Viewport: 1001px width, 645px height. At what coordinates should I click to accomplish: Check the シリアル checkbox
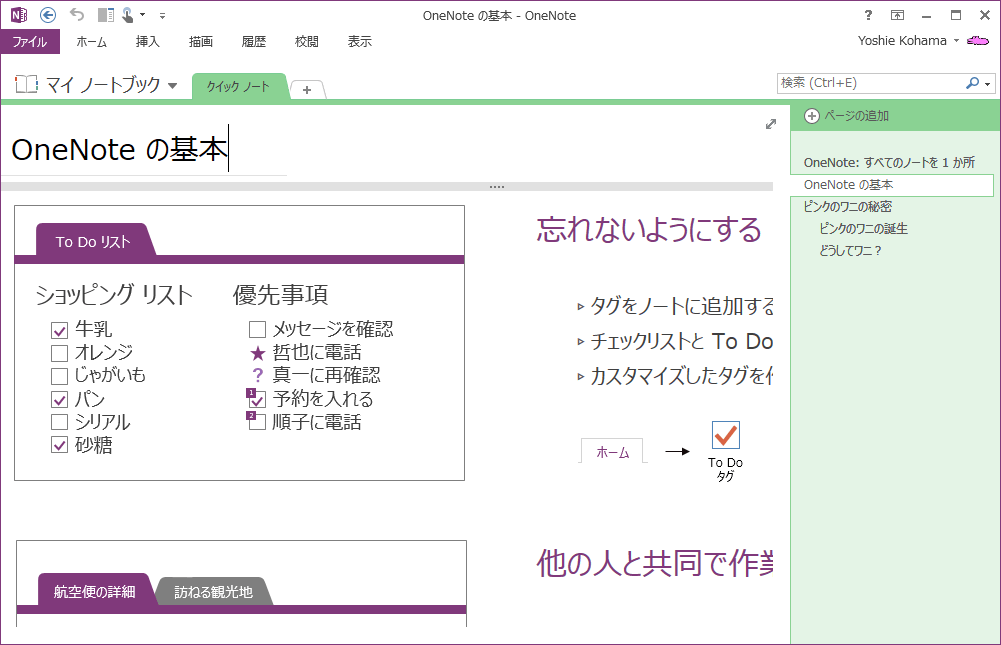pyautogui.click(x=59, y=422)
